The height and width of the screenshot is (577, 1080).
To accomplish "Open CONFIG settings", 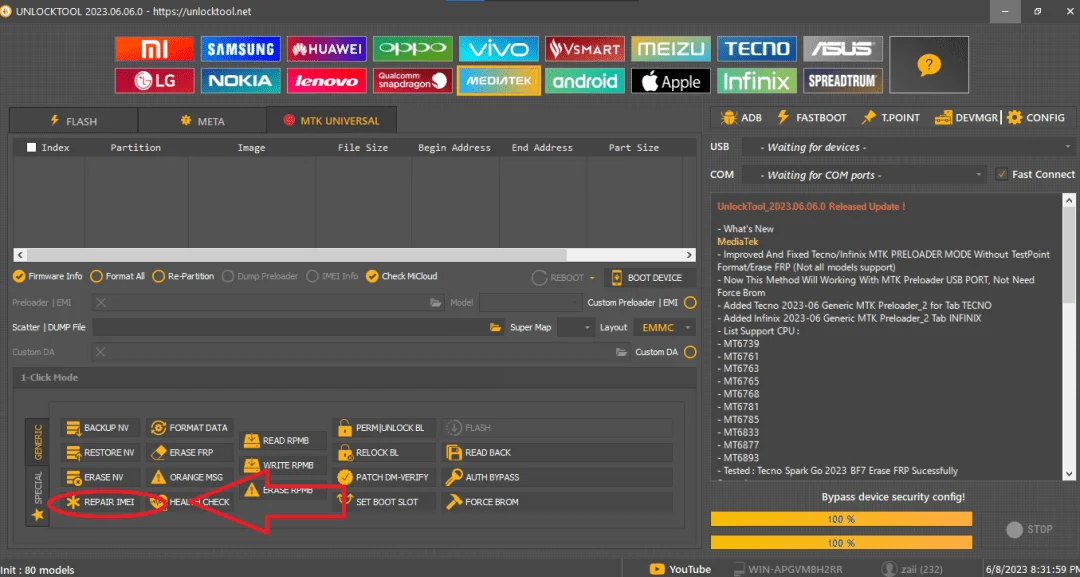I will click(1036, 118).
